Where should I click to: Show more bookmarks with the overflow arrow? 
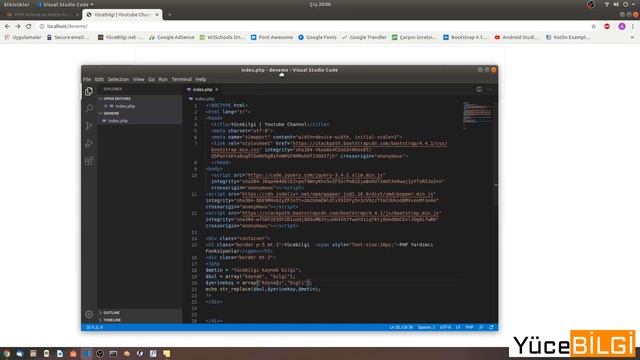tap(632, 37)
